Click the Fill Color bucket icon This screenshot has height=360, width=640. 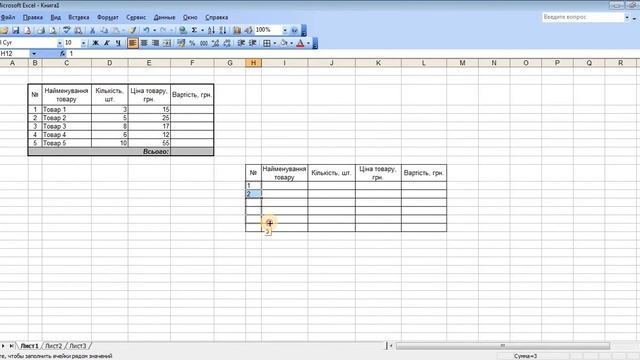[x=284, y=43]
